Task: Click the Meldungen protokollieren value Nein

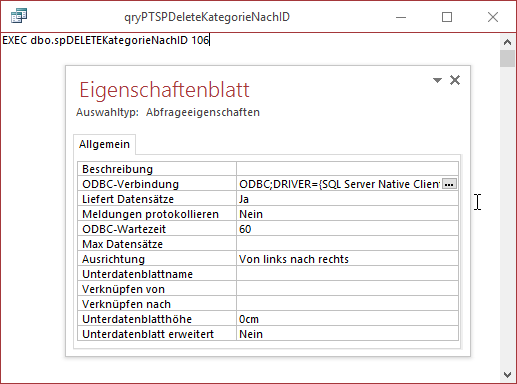Action: [x=347, y=214]
